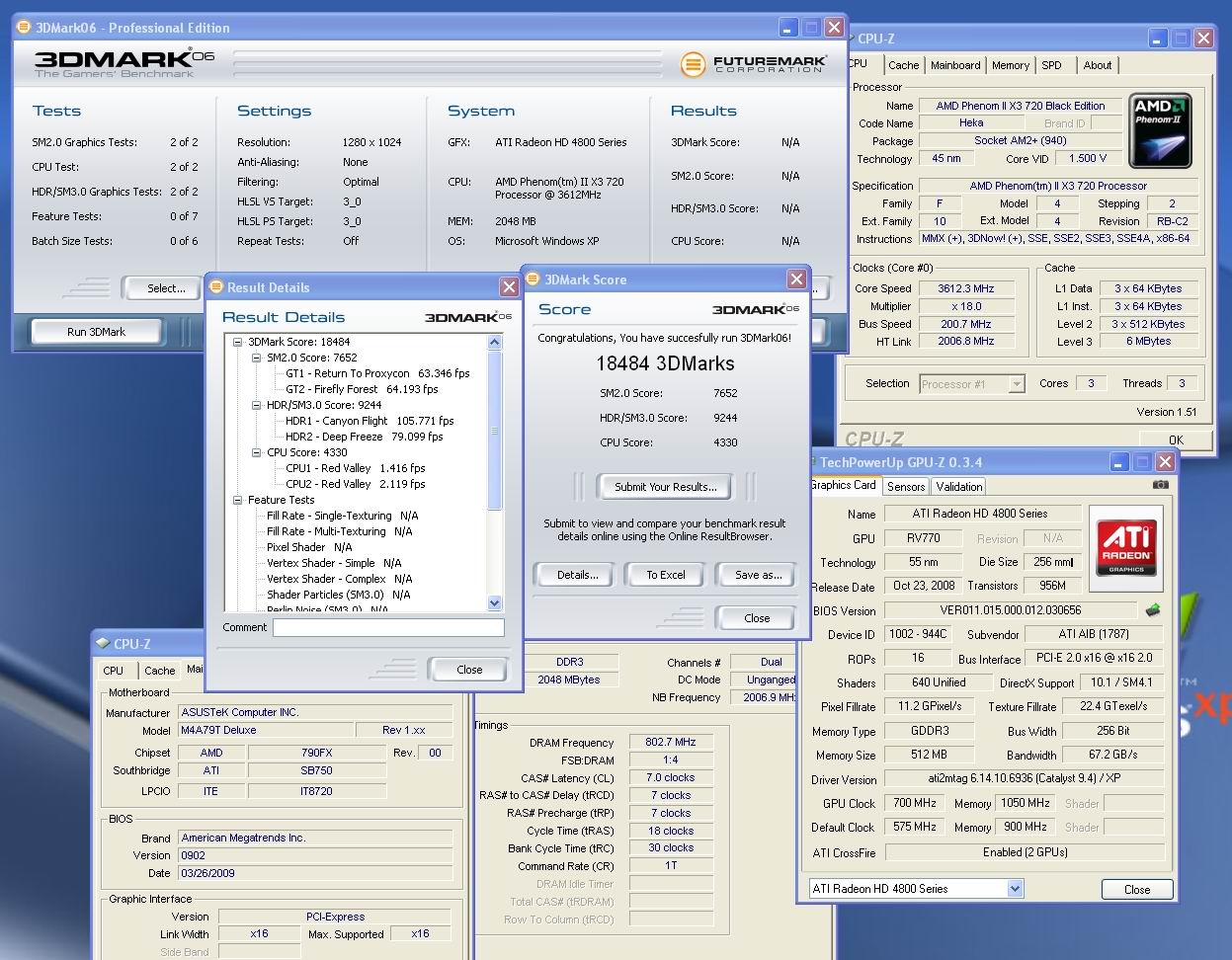Click the Run 3DMark button
The height and width of the screenshot is (960, 1232).
[x=96, y=332]
